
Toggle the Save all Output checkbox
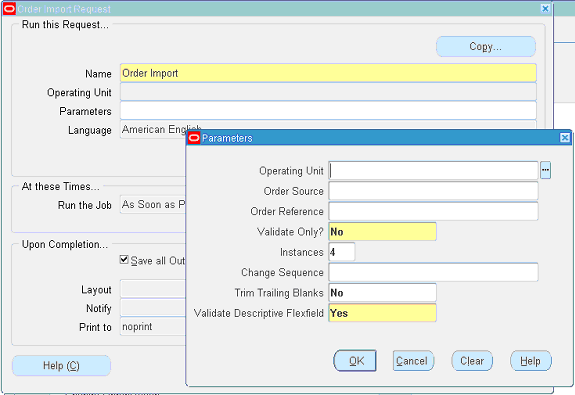(124, 260)
